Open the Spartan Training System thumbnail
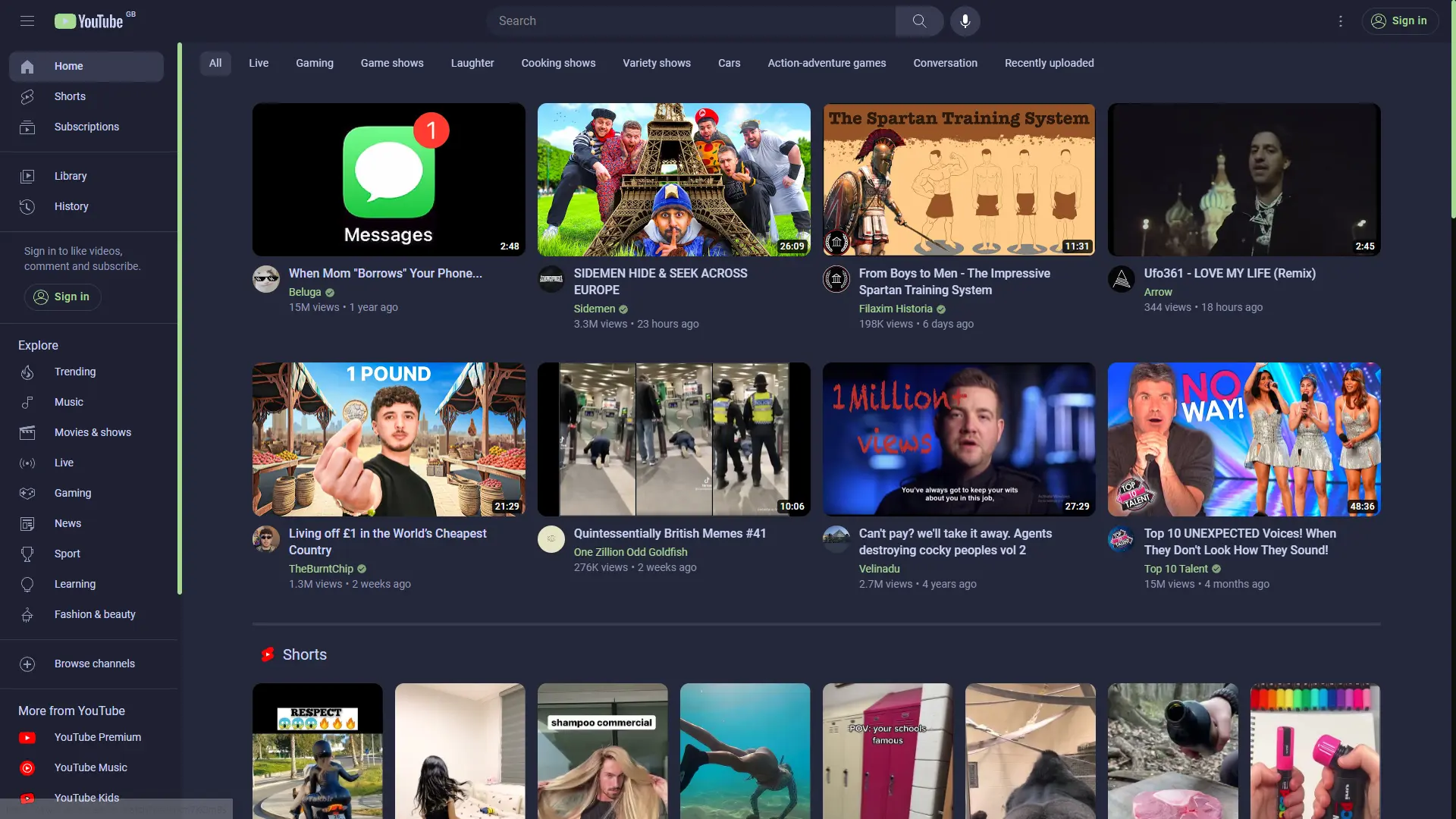This screenshot has height=819, width=1456. pyautogui.click(x=959, y=180)
